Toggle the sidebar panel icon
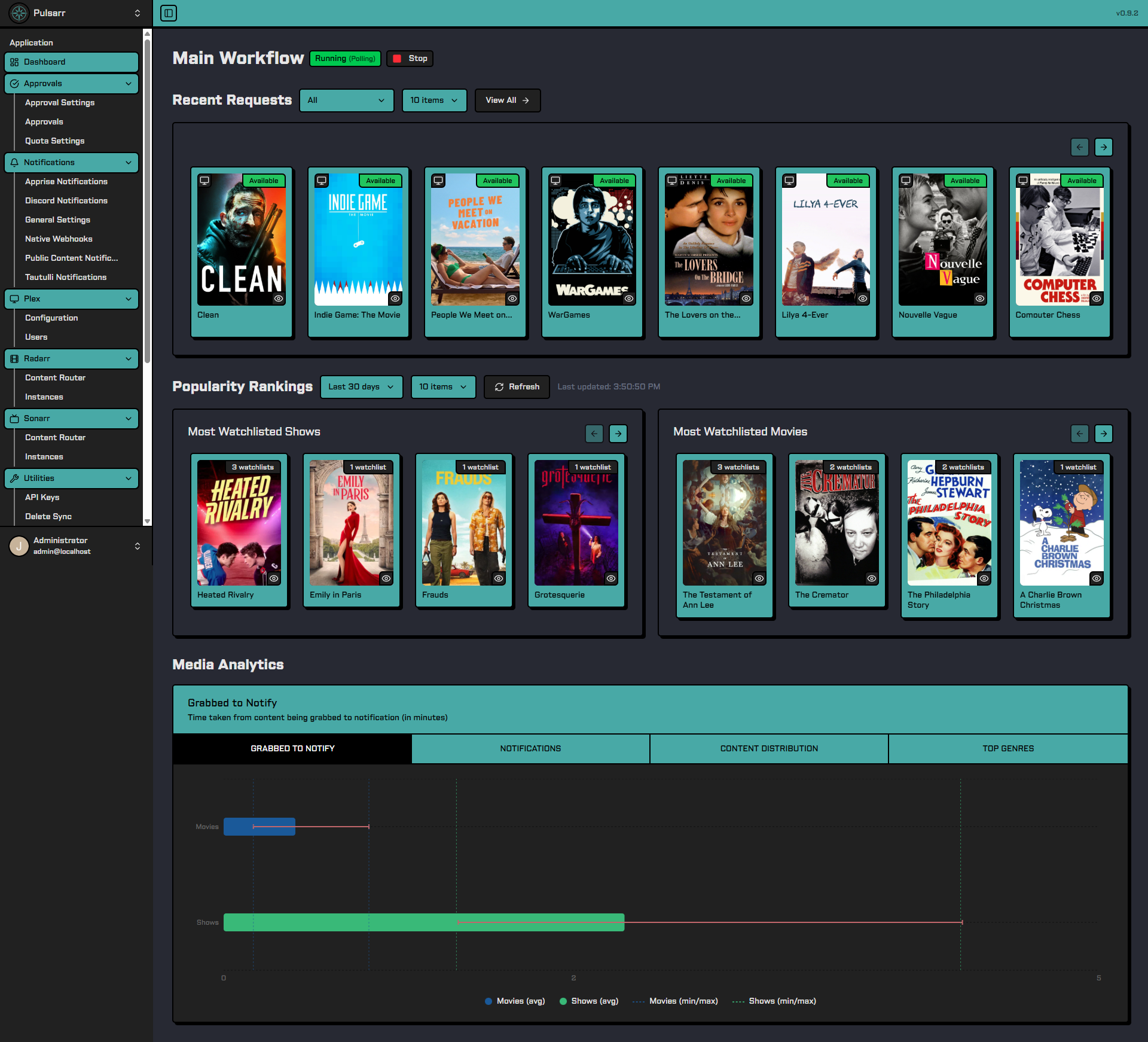Viewport: 1148px width, 1042px height. (169, 13)
